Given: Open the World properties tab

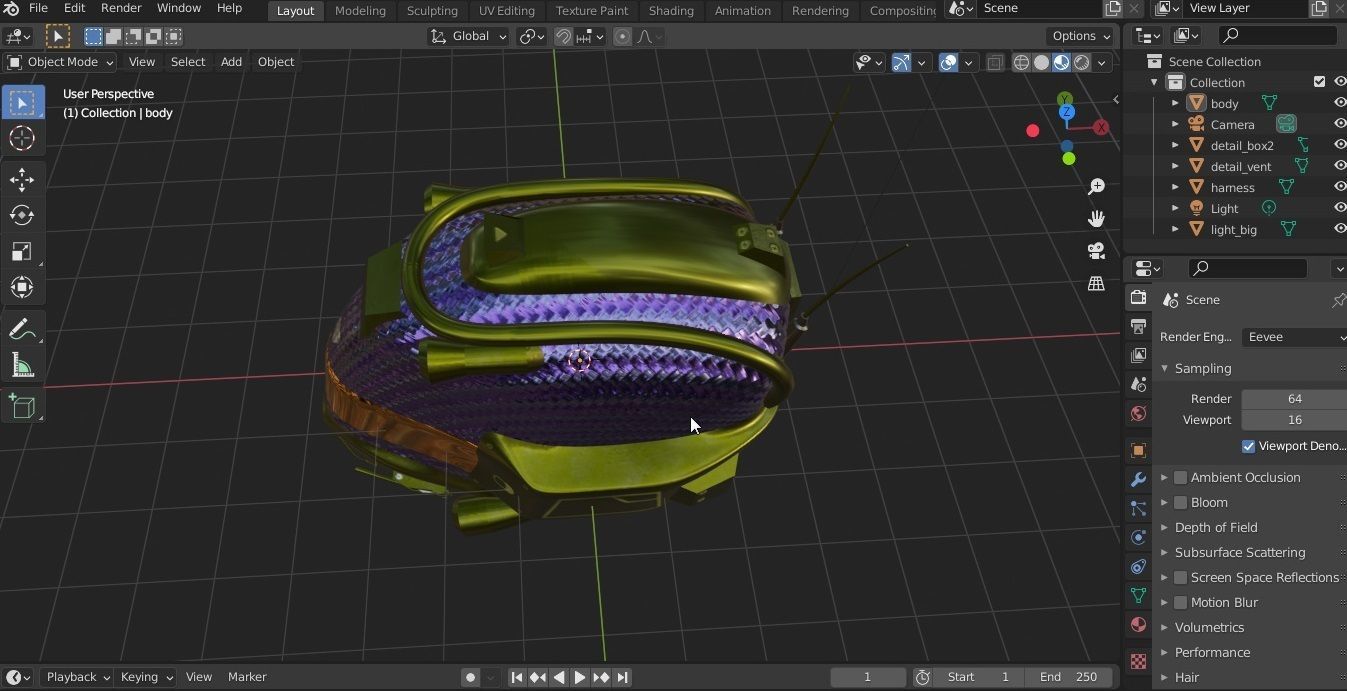Looking at the screenshot, I should tap(1138, 413).
